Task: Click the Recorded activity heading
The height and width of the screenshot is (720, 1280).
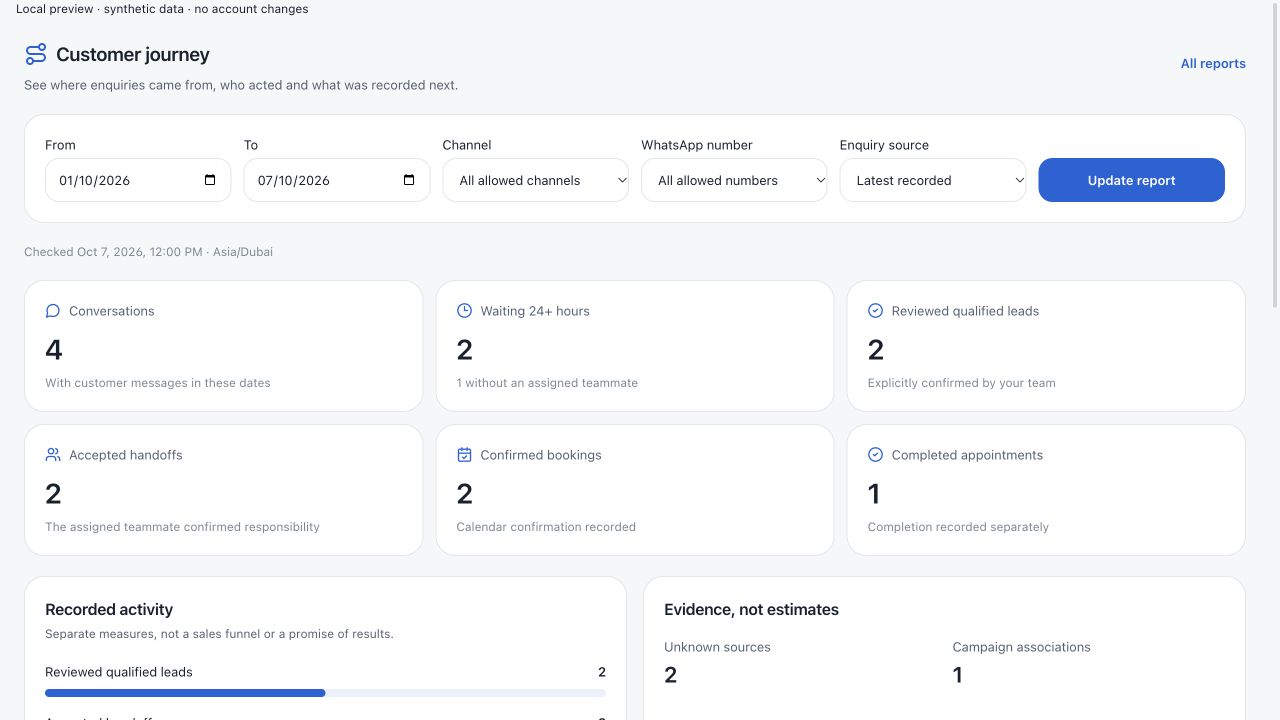Action: (109, 609)
